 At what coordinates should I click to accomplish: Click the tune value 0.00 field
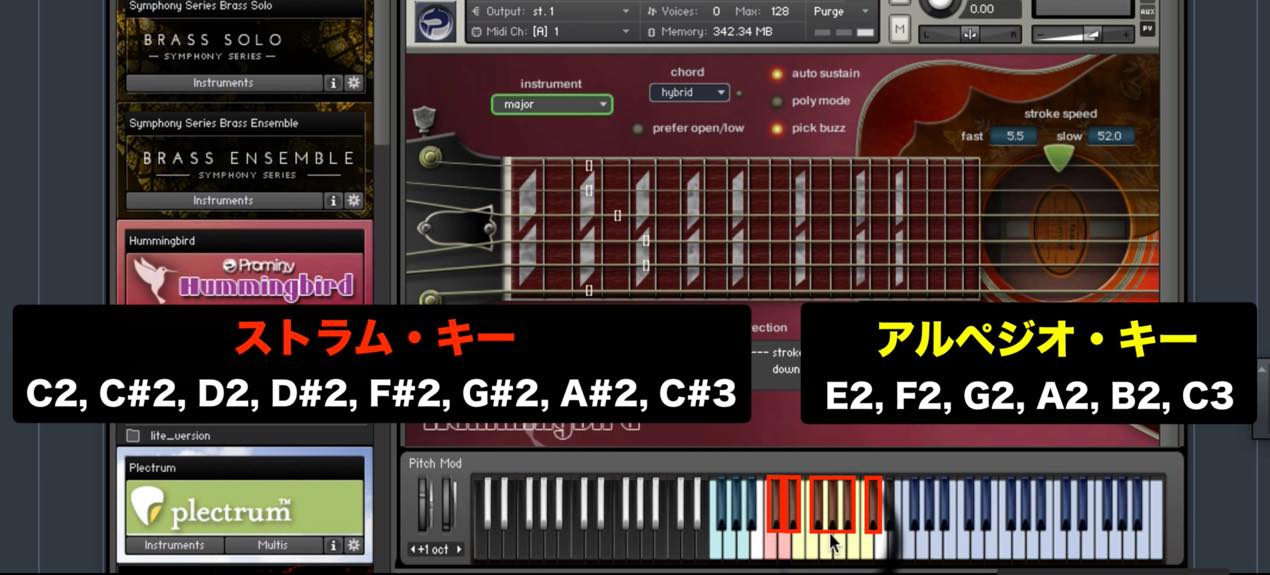(982, 9)
